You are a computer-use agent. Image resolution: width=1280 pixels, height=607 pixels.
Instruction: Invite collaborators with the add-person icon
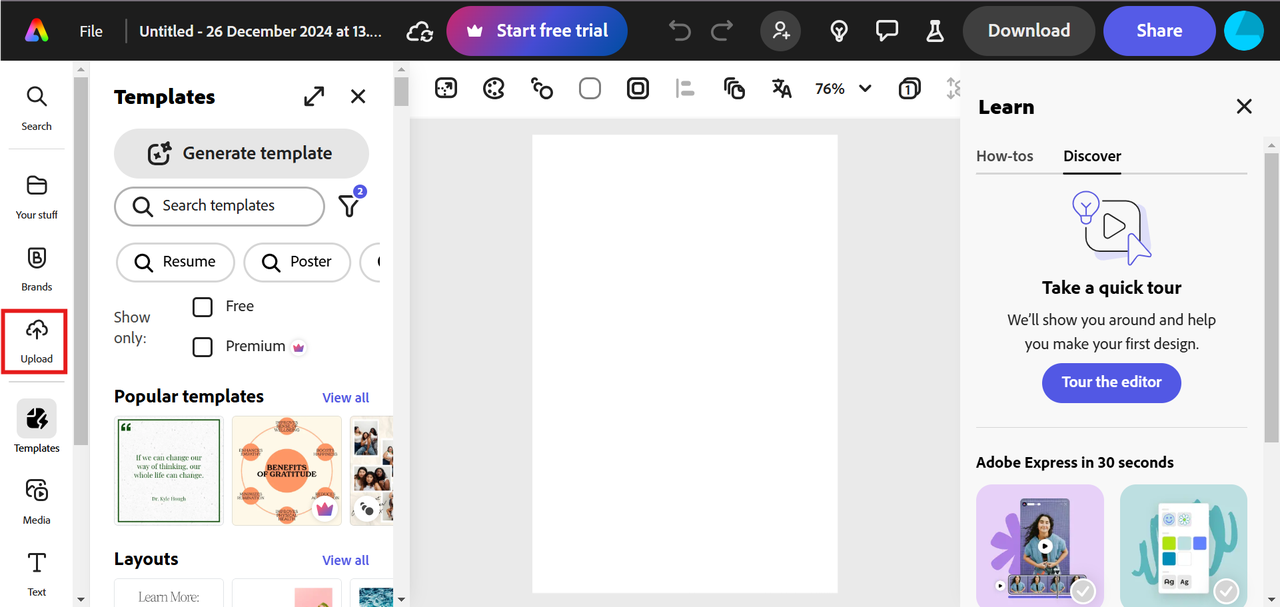coord(781,31)
